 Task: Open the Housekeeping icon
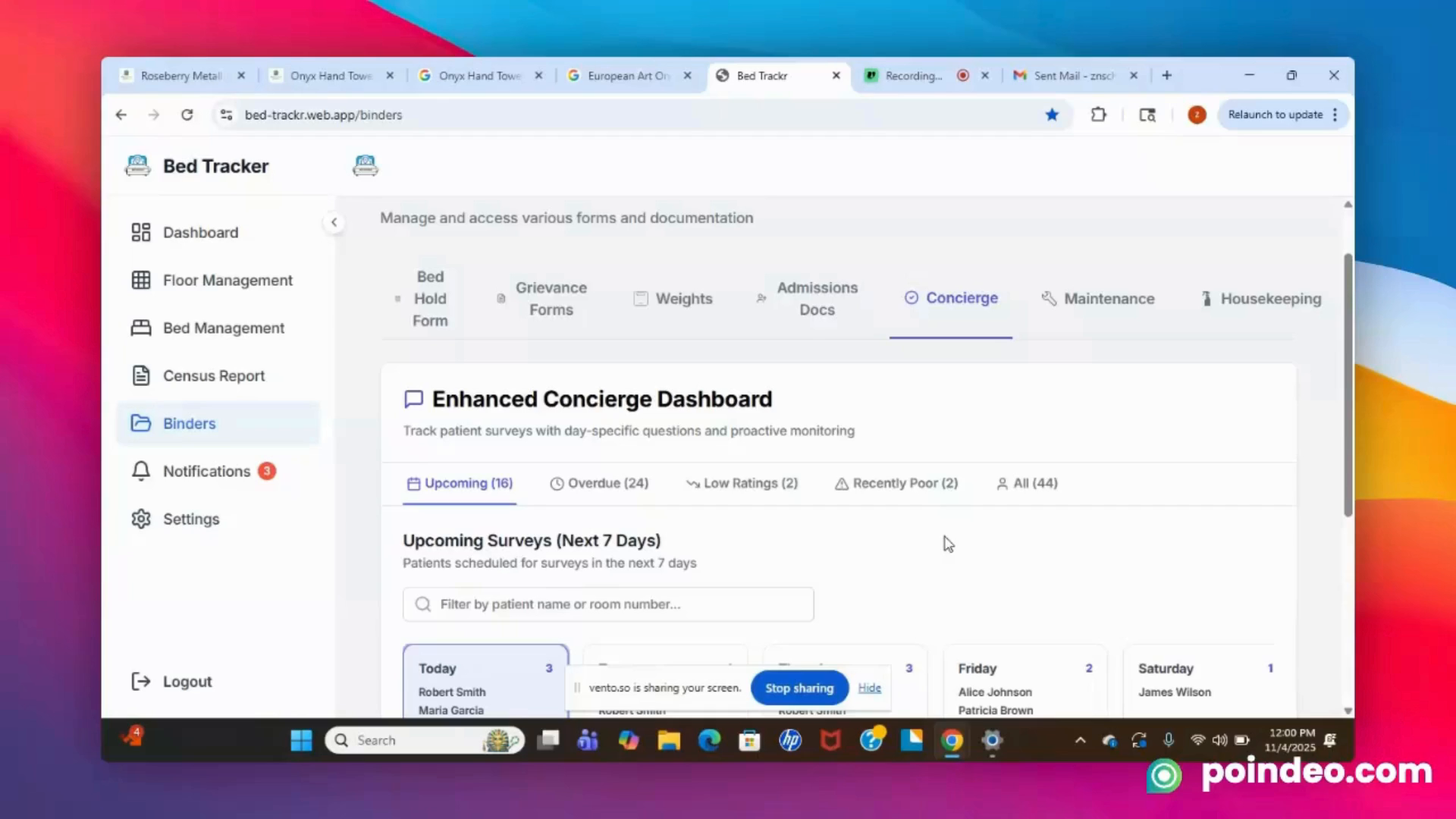[1206, 298]
